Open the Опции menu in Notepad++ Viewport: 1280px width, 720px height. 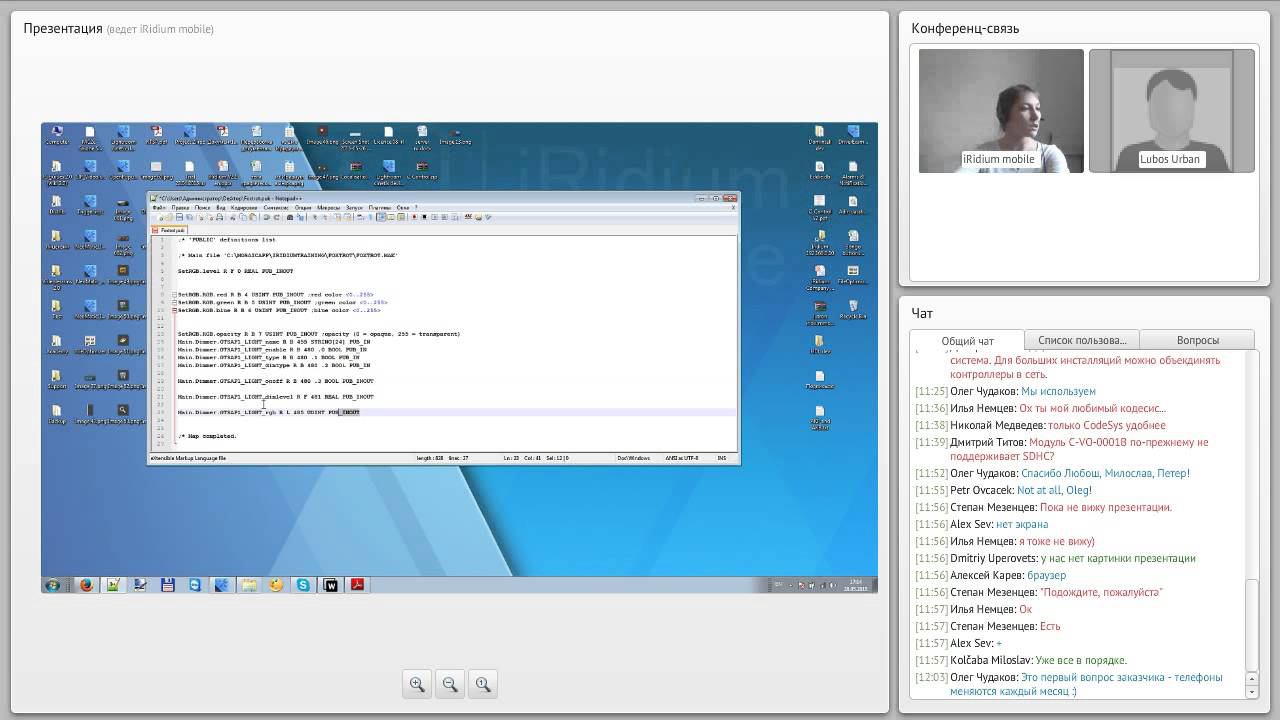pyautogui.click(x=303, y=208)
